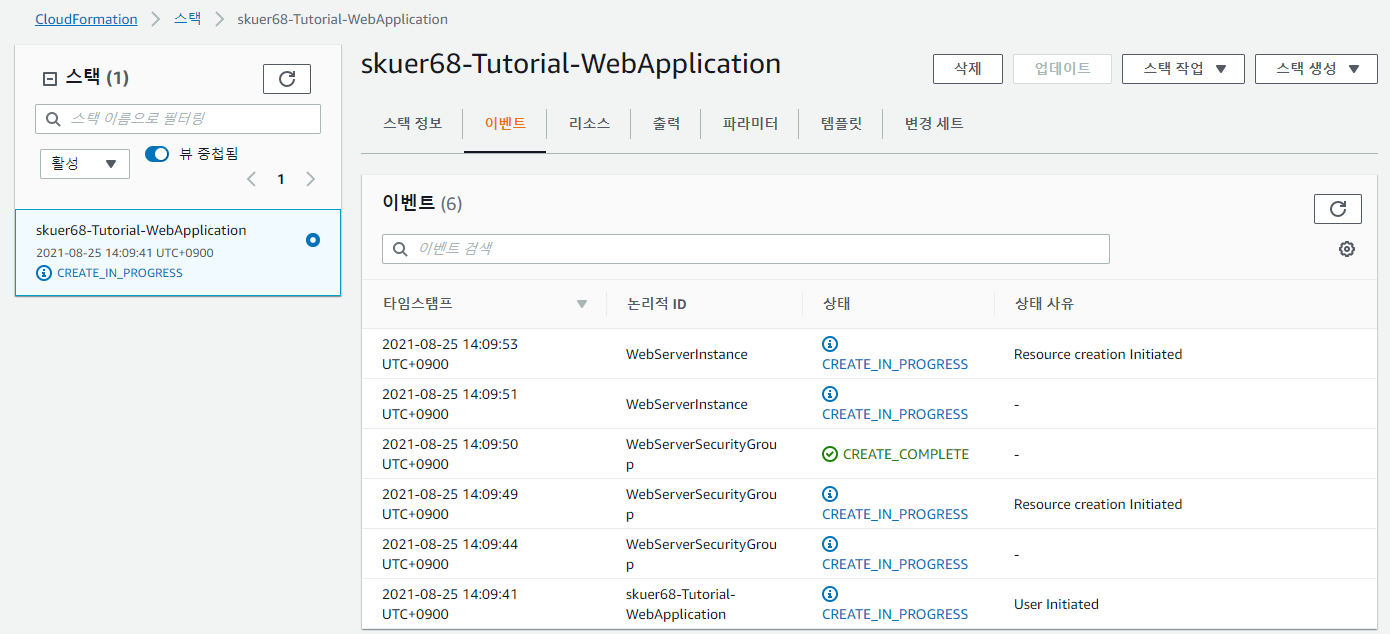
Task: Click WebServerInstance in the 14:09:51 row
Action: [687, 404]
